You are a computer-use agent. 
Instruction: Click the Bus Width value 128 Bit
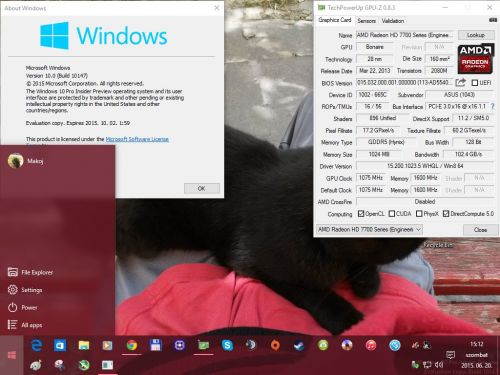pos(473,142)
